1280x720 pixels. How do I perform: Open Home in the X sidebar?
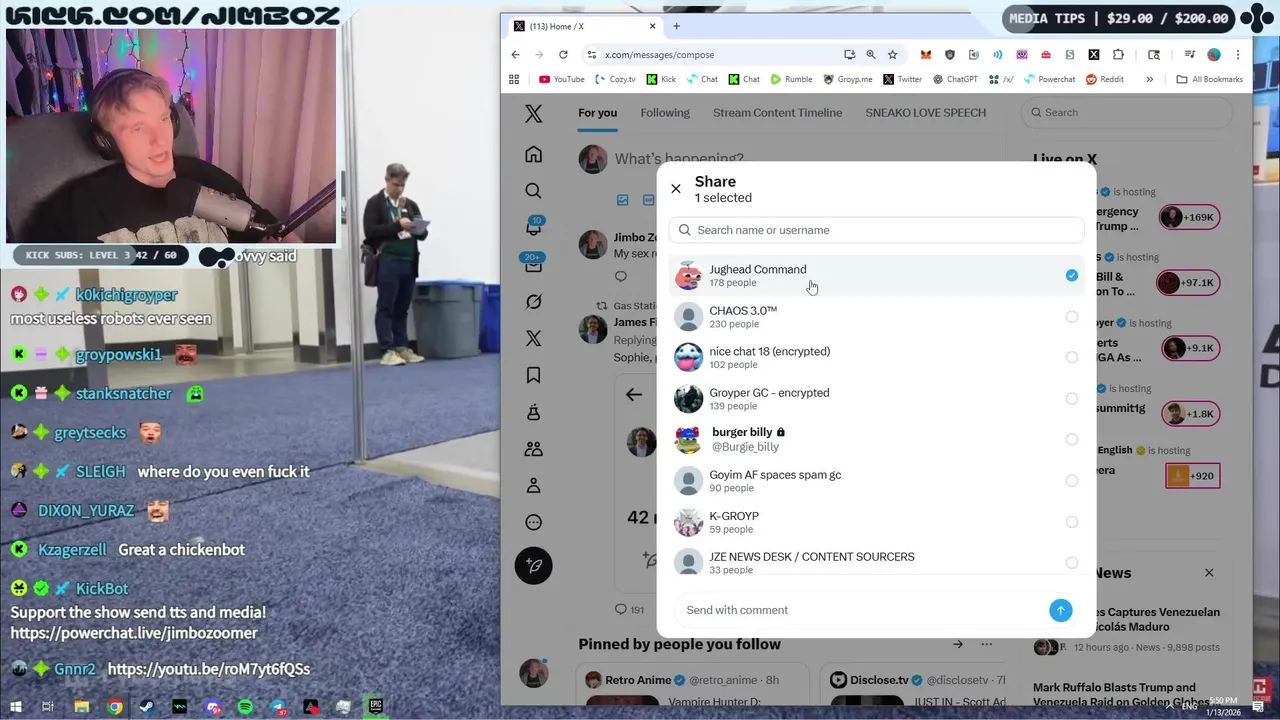[533, 155]
